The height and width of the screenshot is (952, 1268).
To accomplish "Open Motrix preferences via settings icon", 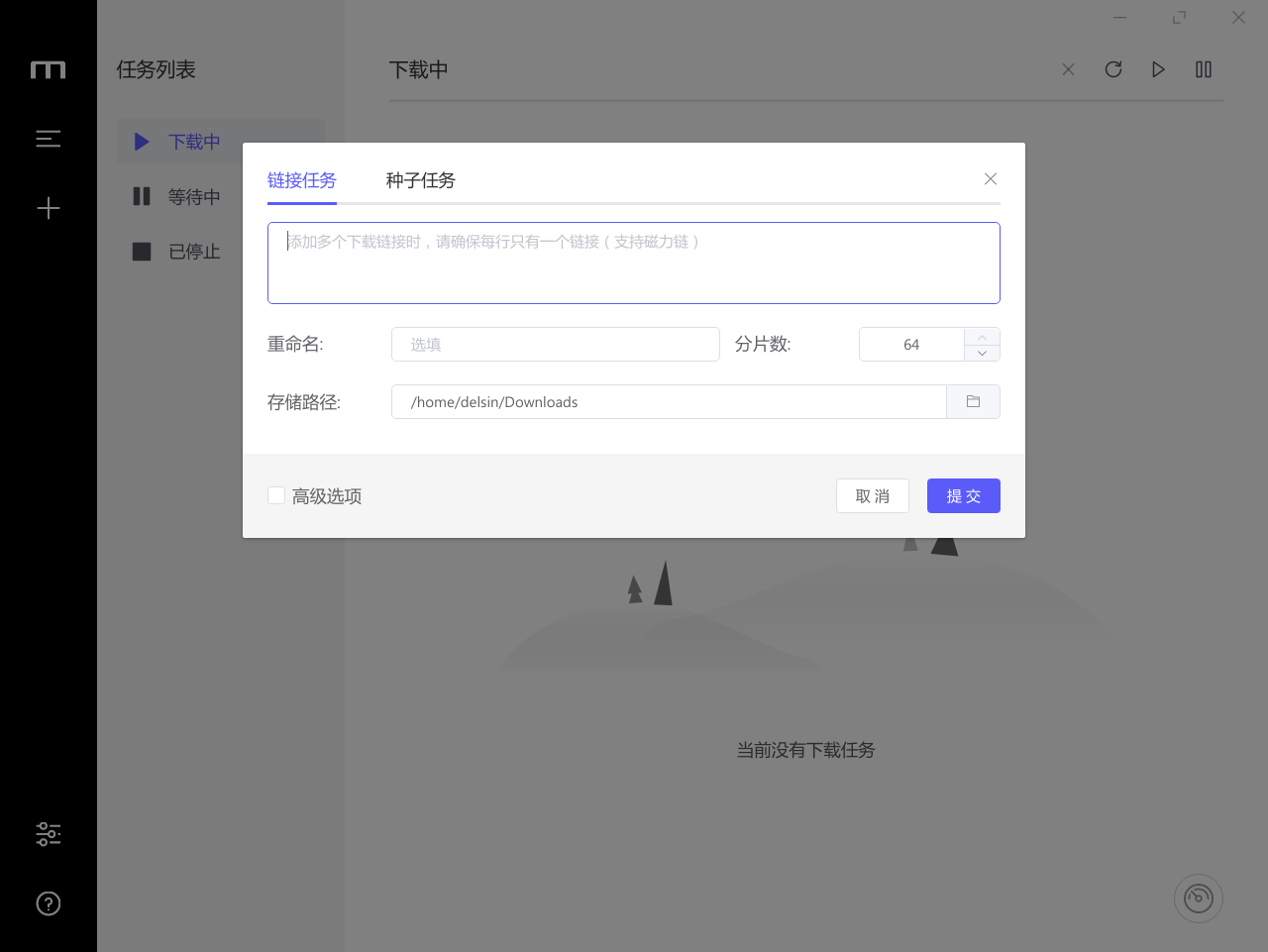I will pos(48,834).
